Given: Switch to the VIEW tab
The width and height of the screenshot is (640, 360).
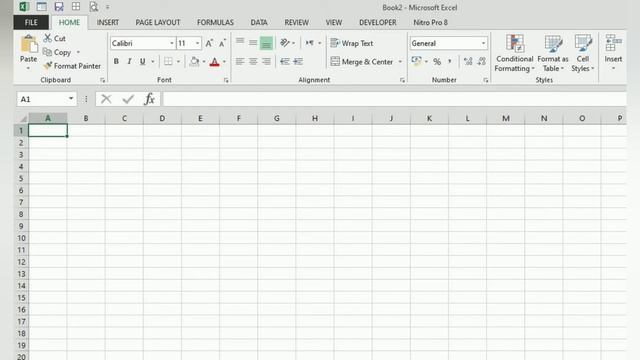Looking at the screenshot, I should 333,22.
